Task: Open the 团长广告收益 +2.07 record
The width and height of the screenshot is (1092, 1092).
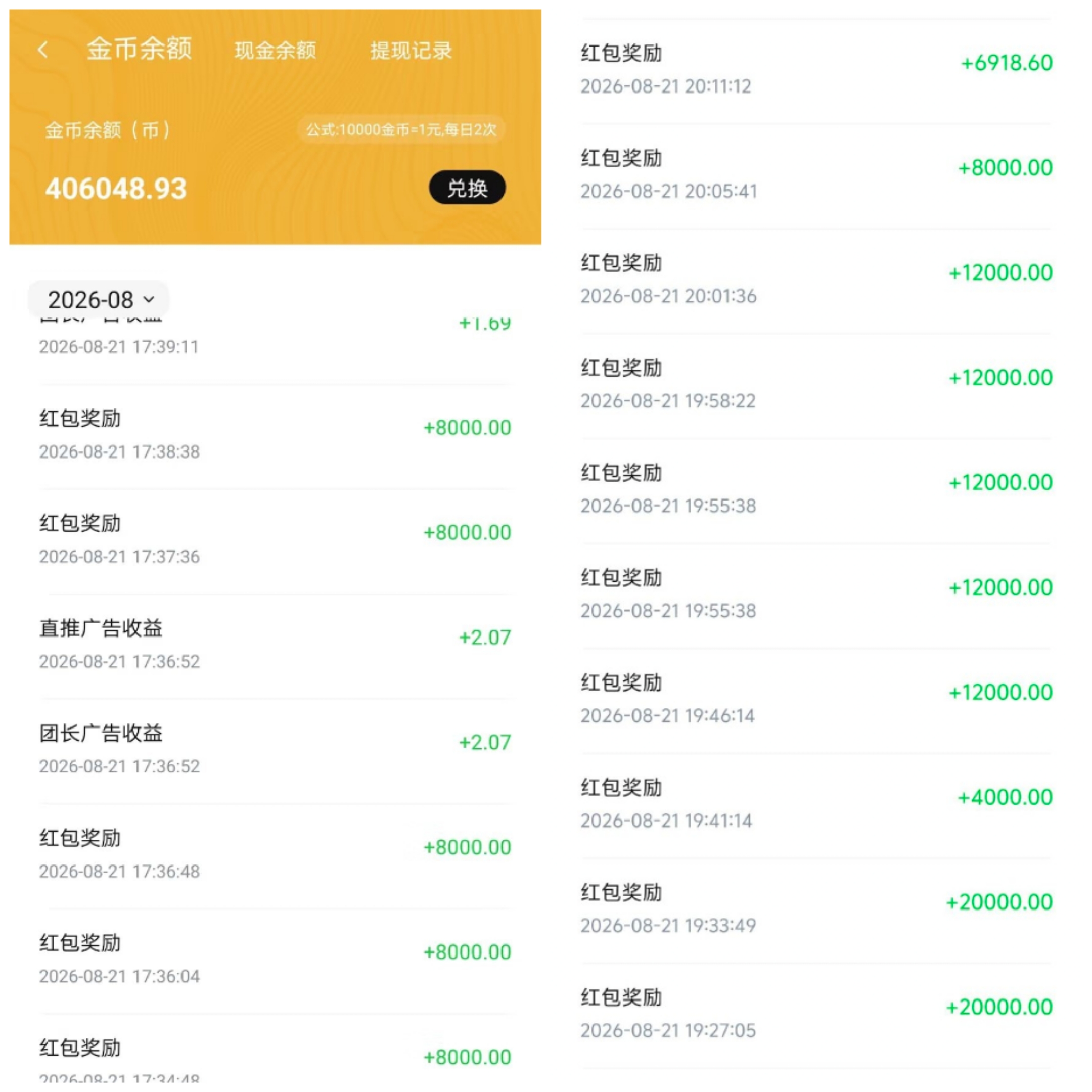Action: [275, 751]
